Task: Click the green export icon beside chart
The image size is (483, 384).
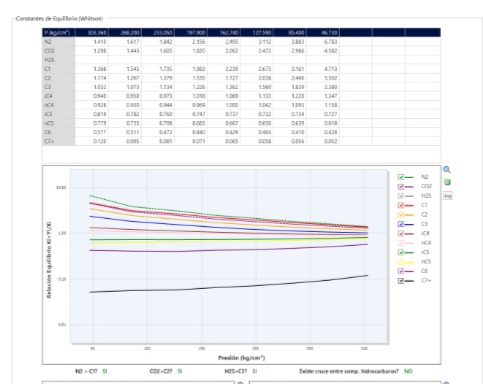Action: pos(447,182)
